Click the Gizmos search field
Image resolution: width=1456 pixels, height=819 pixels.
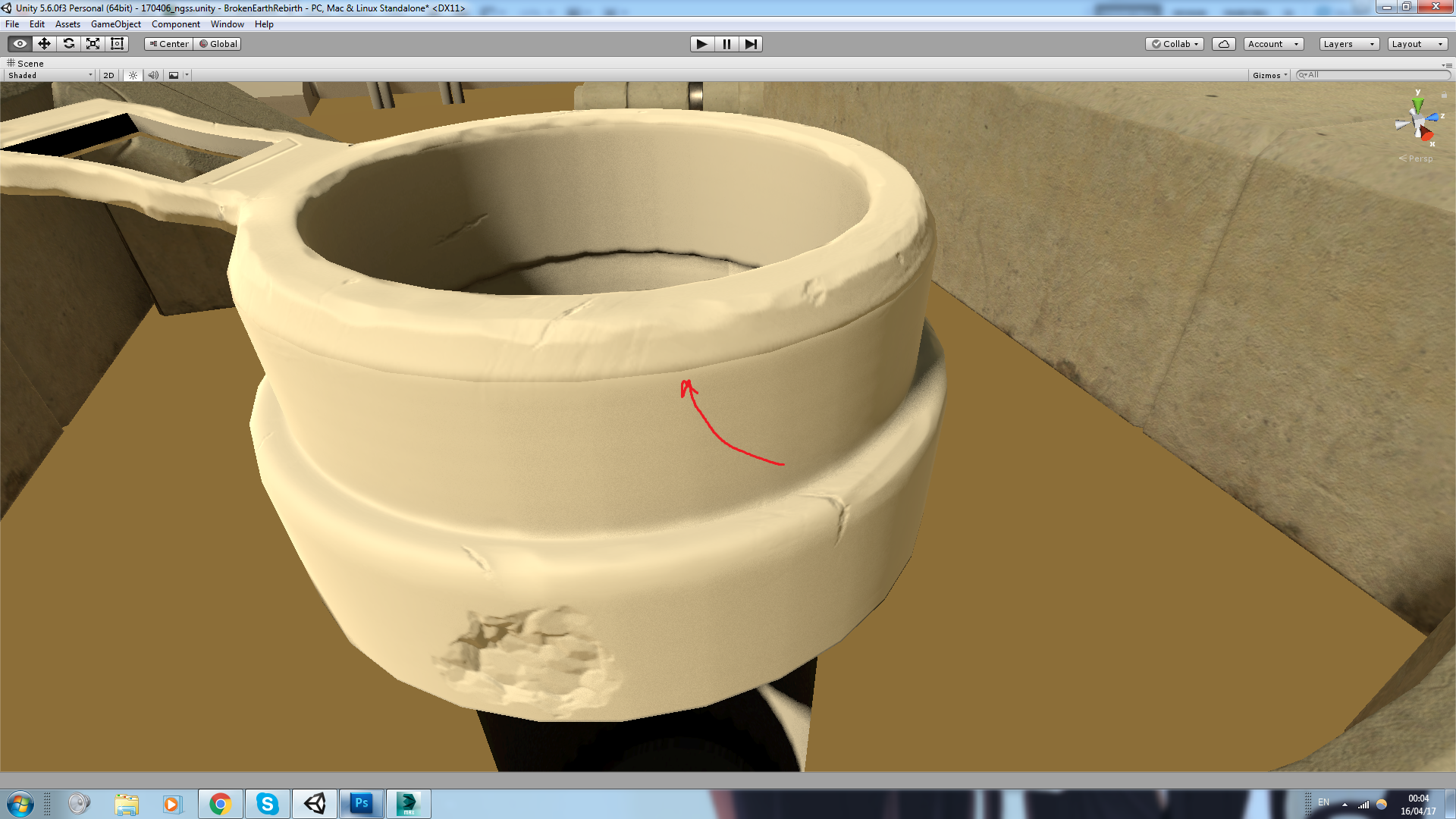[x=1373, y=74]
